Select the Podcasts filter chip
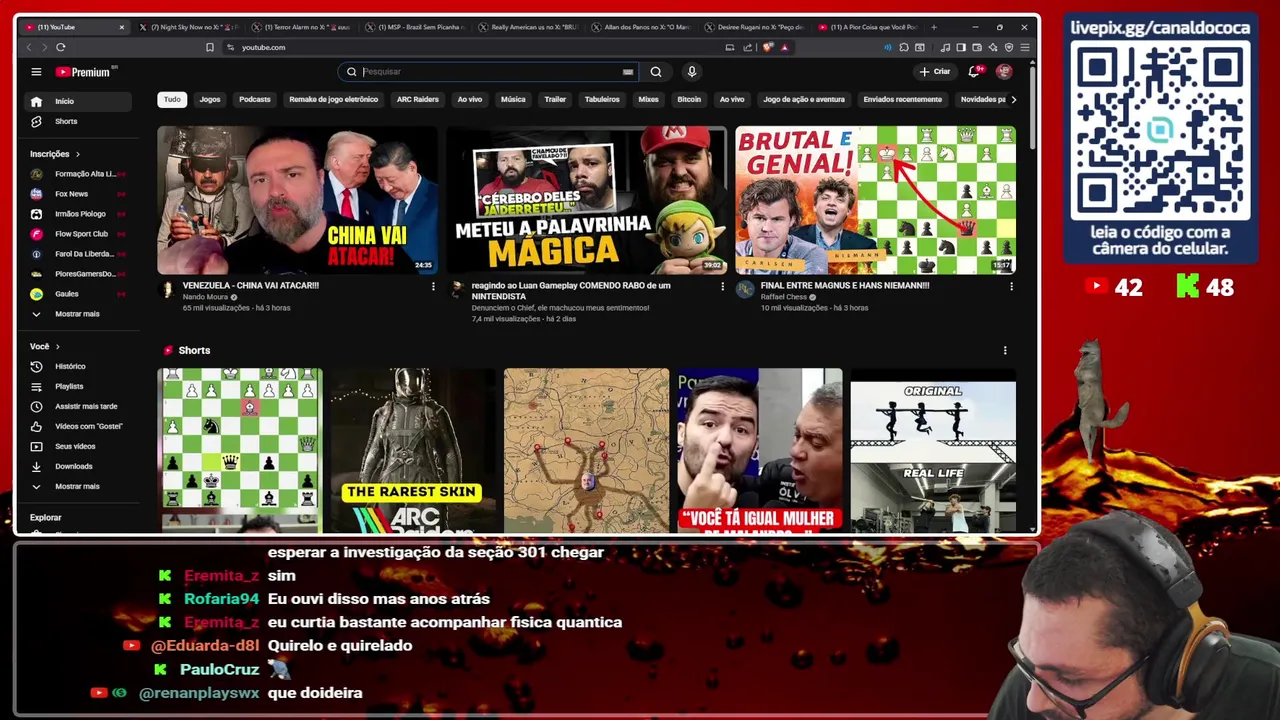 click(x=254, y=99)
